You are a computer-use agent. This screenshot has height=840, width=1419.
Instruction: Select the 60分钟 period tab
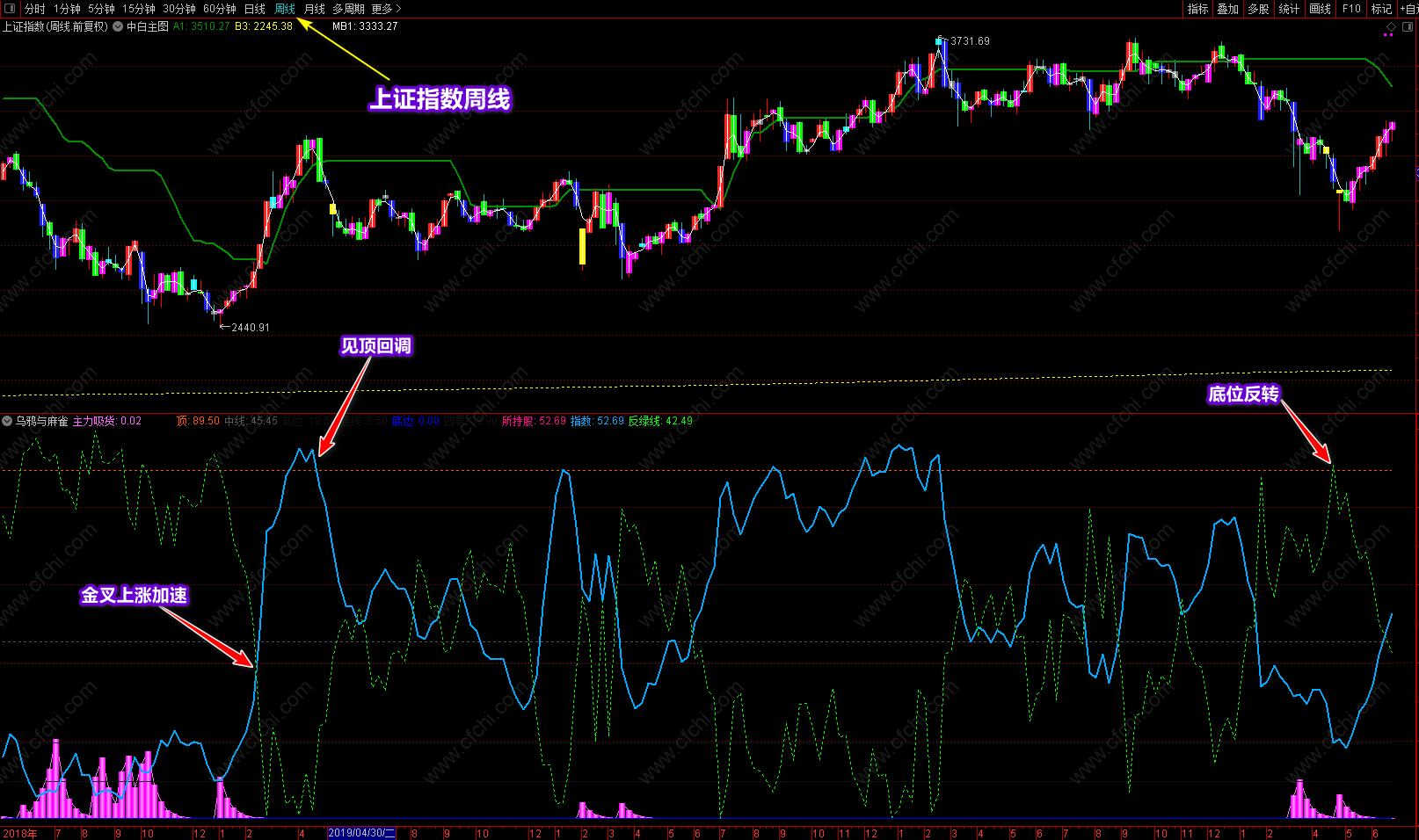click(x=220, y=9)
